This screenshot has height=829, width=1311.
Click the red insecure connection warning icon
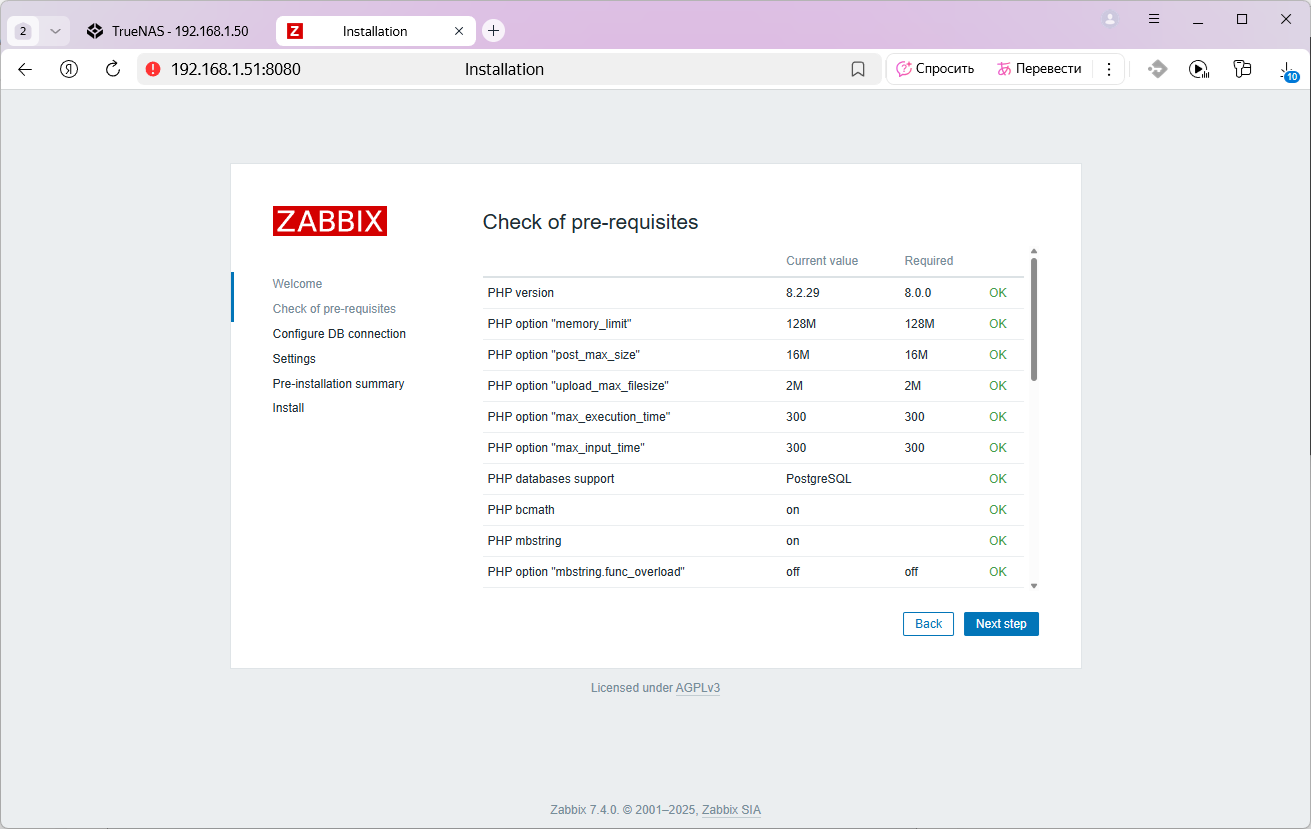click(x=153, y=69)
